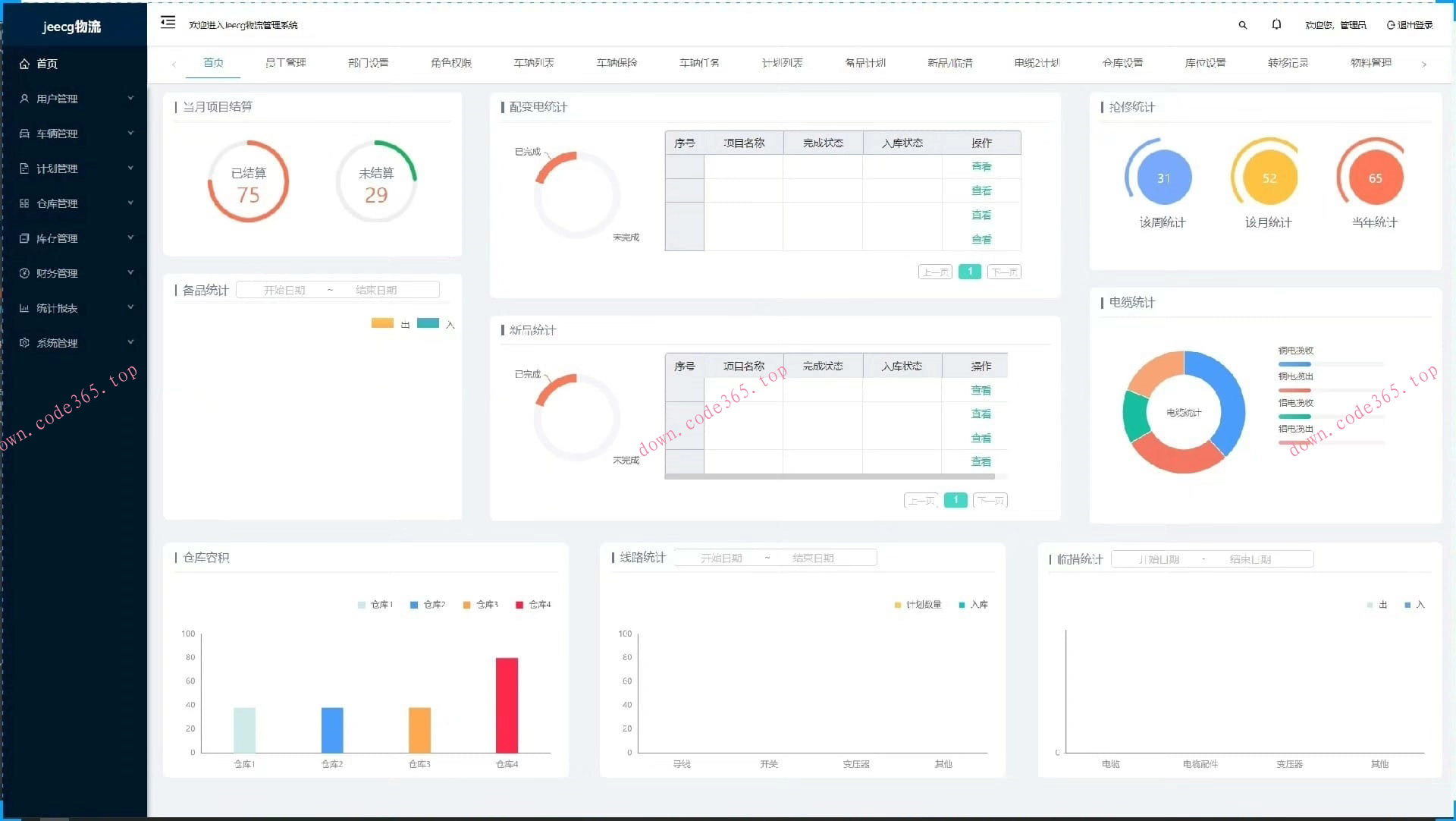Image resolution: width=1456 pixels, height=821 pixels.
Task: Switch to the 角色权限 tab
Action: coord(451,63)
